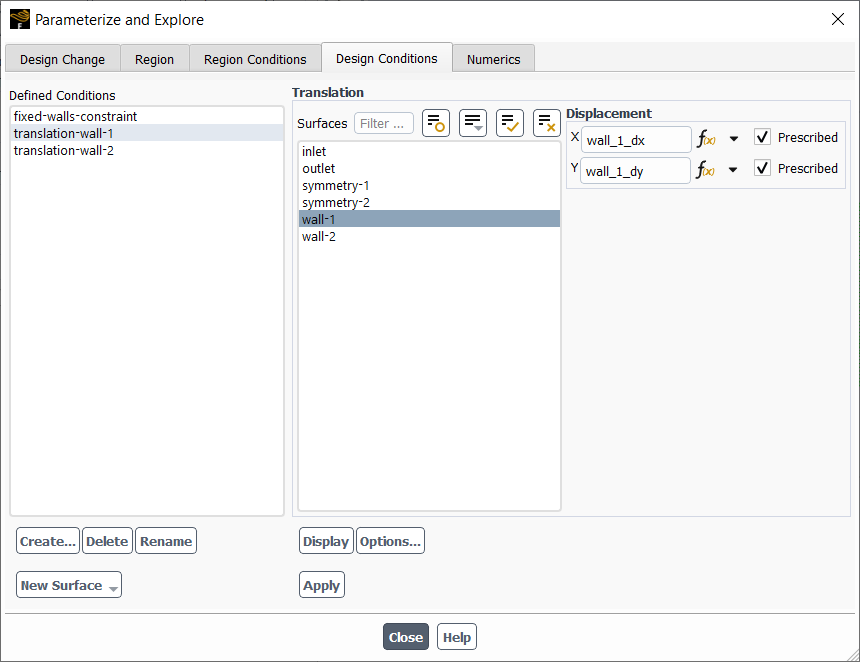
Task: Apply the translation settings
Action: (321, 584)
